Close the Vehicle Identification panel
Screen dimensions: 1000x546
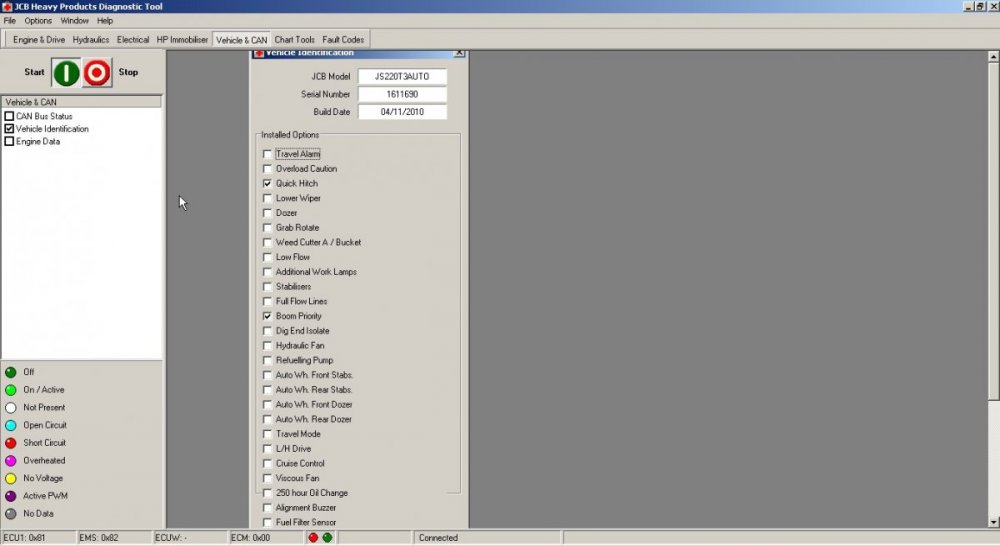coord(459,53)
